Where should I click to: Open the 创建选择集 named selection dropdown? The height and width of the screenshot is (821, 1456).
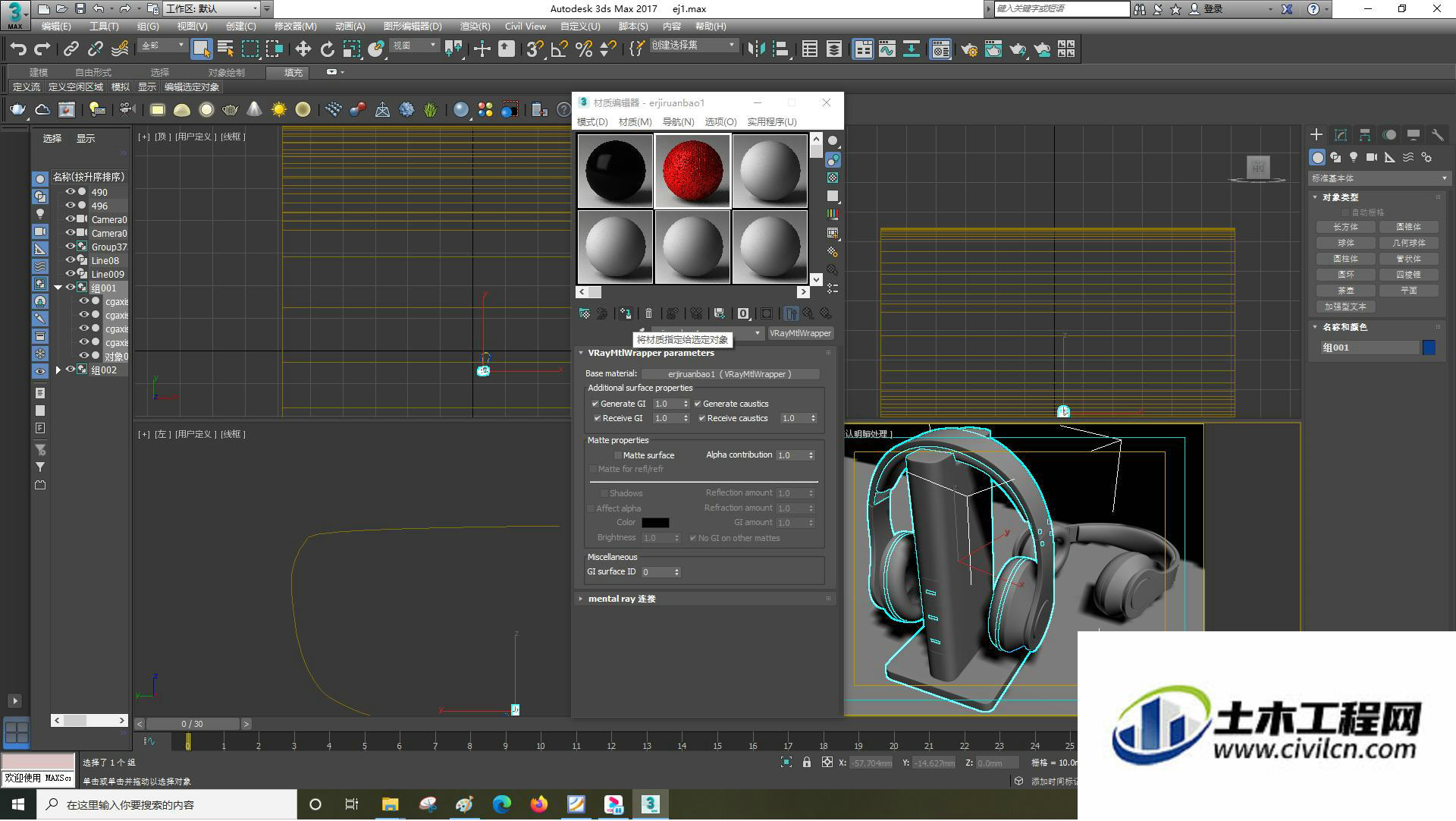693,46
